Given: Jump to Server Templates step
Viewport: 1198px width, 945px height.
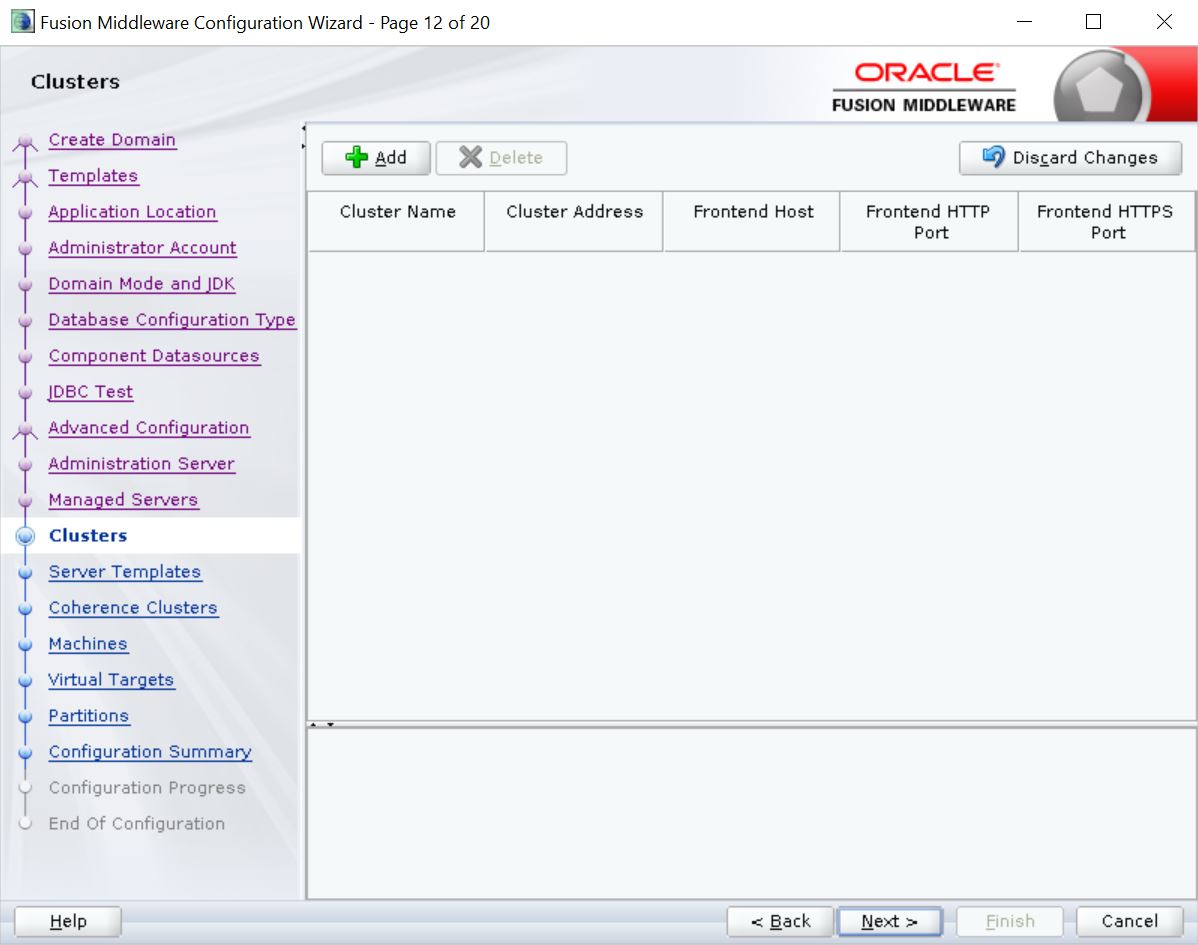Looking at the screenshot, I should click(x=125, y=571).
